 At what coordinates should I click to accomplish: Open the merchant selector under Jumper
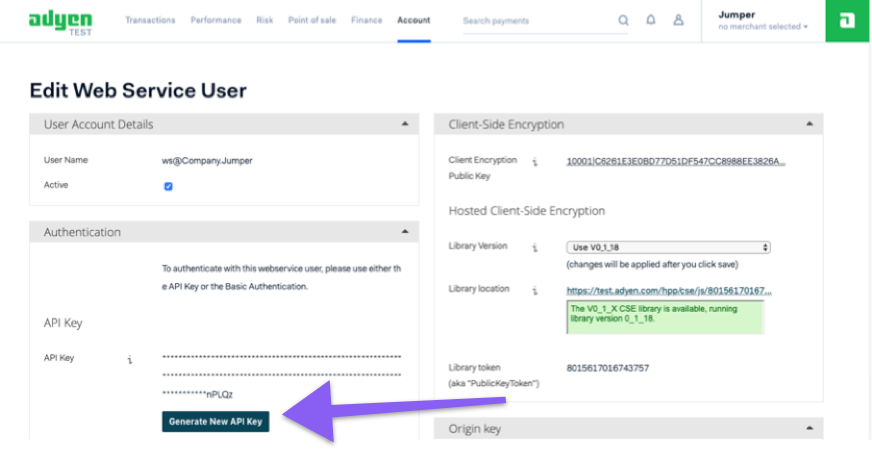(762, 27)
